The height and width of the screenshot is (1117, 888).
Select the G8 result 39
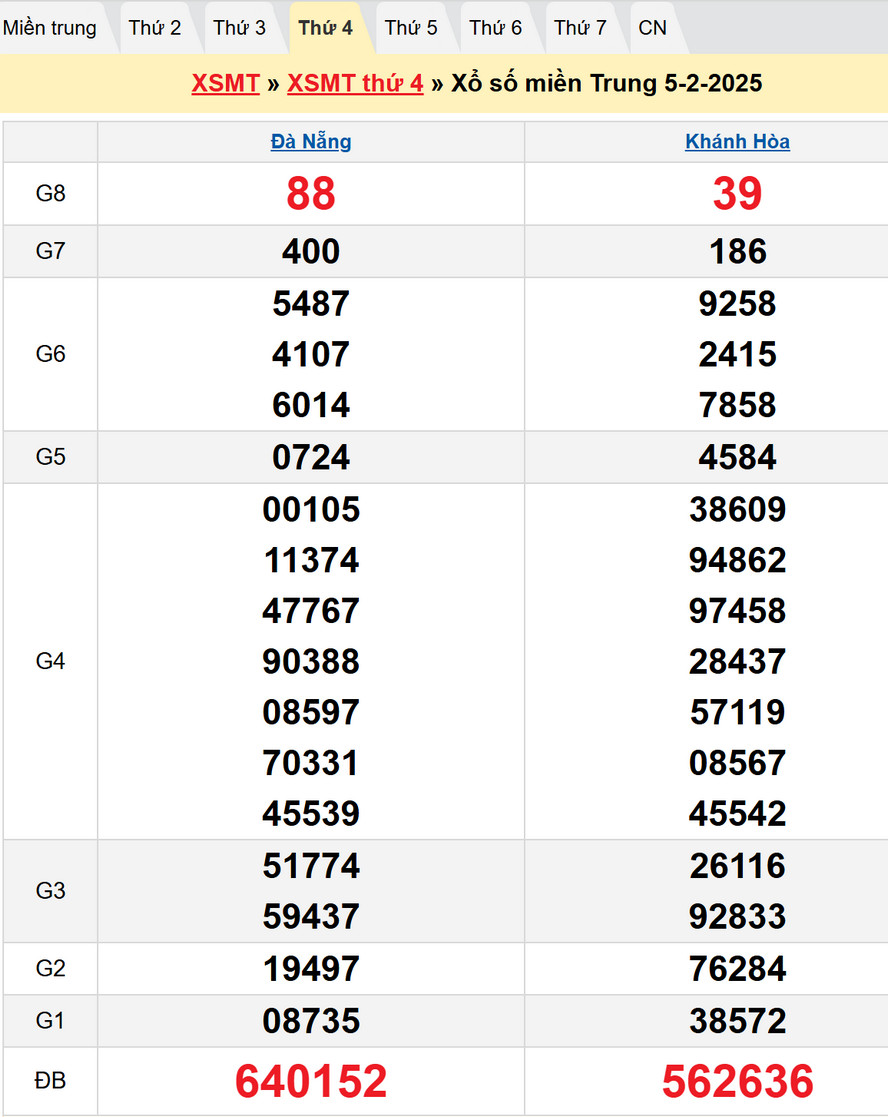point(738,193)
